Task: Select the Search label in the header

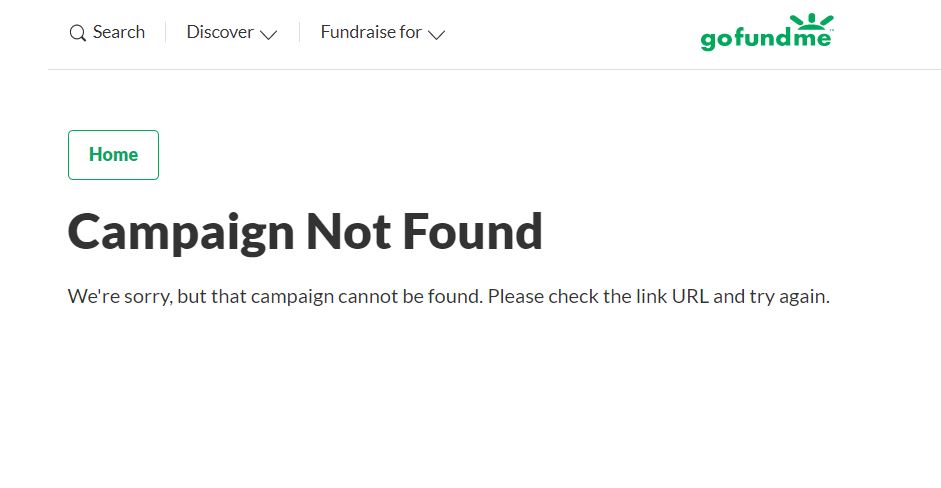Action: [x=119, y=32]
